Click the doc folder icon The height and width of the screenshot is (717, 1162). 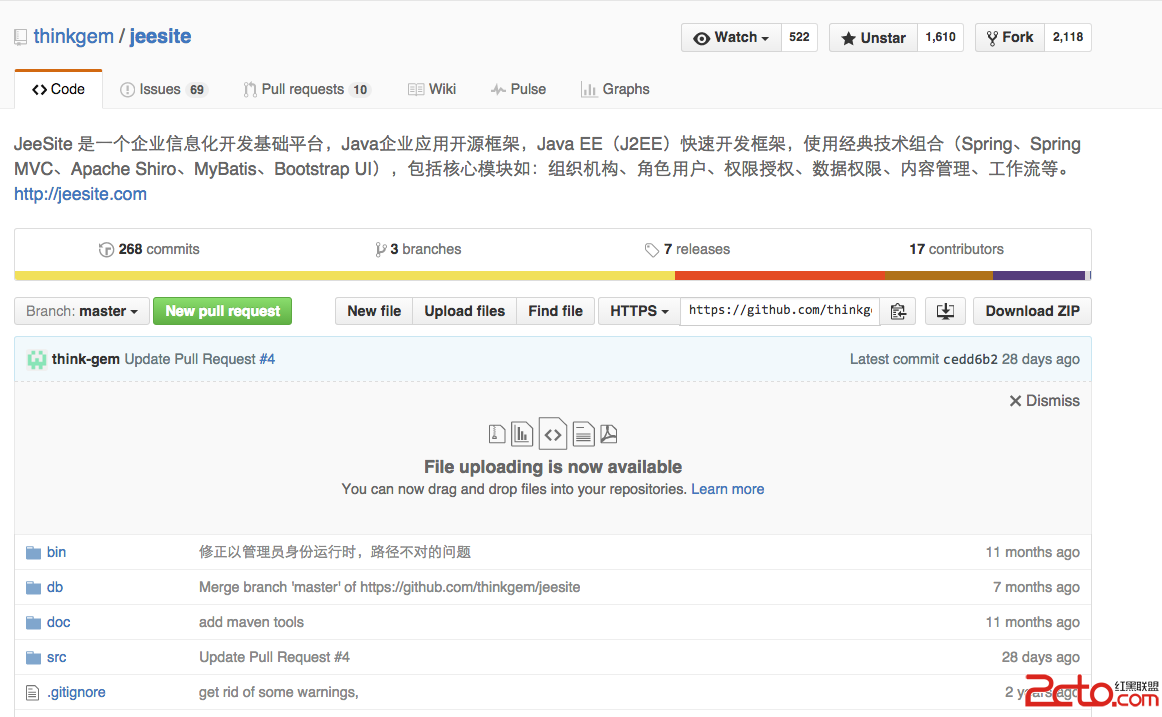(x=33, y=622)
